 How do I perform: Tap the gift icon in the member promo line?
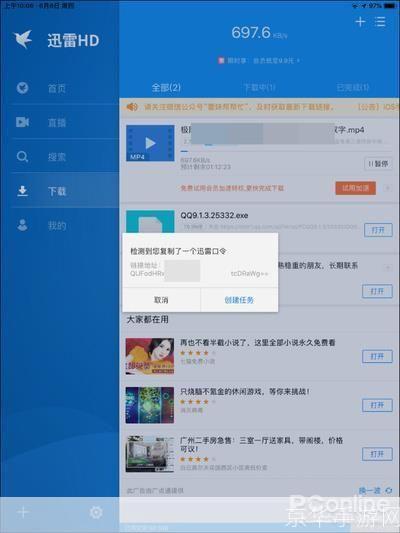(221, 61)
